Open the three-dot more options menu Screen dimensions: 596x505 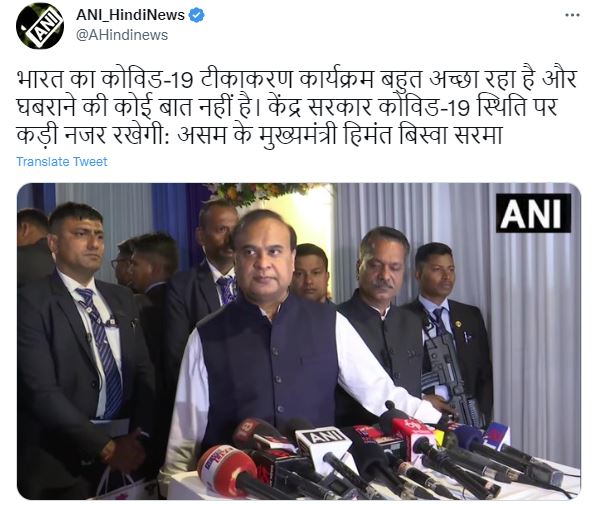[572, 15]
